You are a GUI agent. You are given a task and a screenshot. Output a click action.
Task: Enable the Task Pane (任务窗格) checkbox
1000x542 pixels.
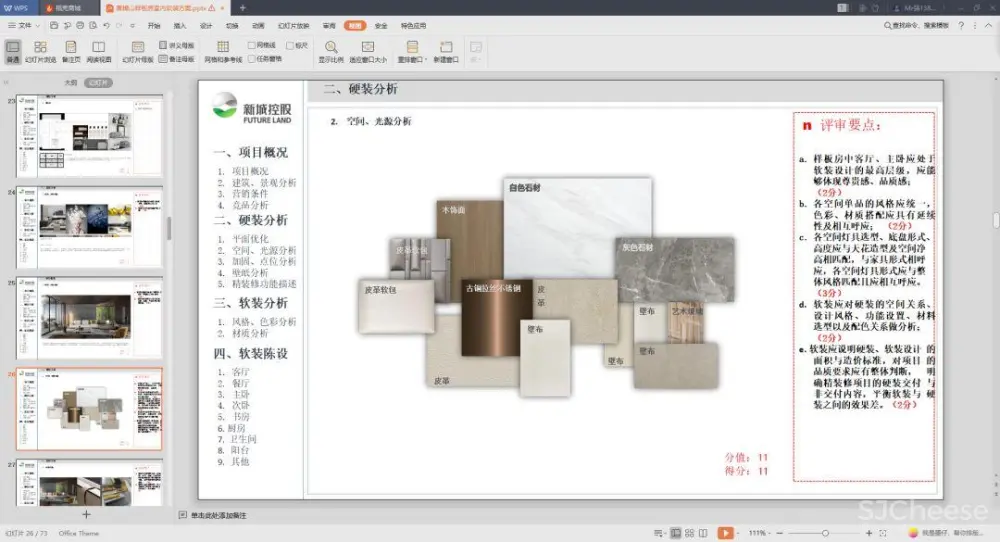coord(252,58)
